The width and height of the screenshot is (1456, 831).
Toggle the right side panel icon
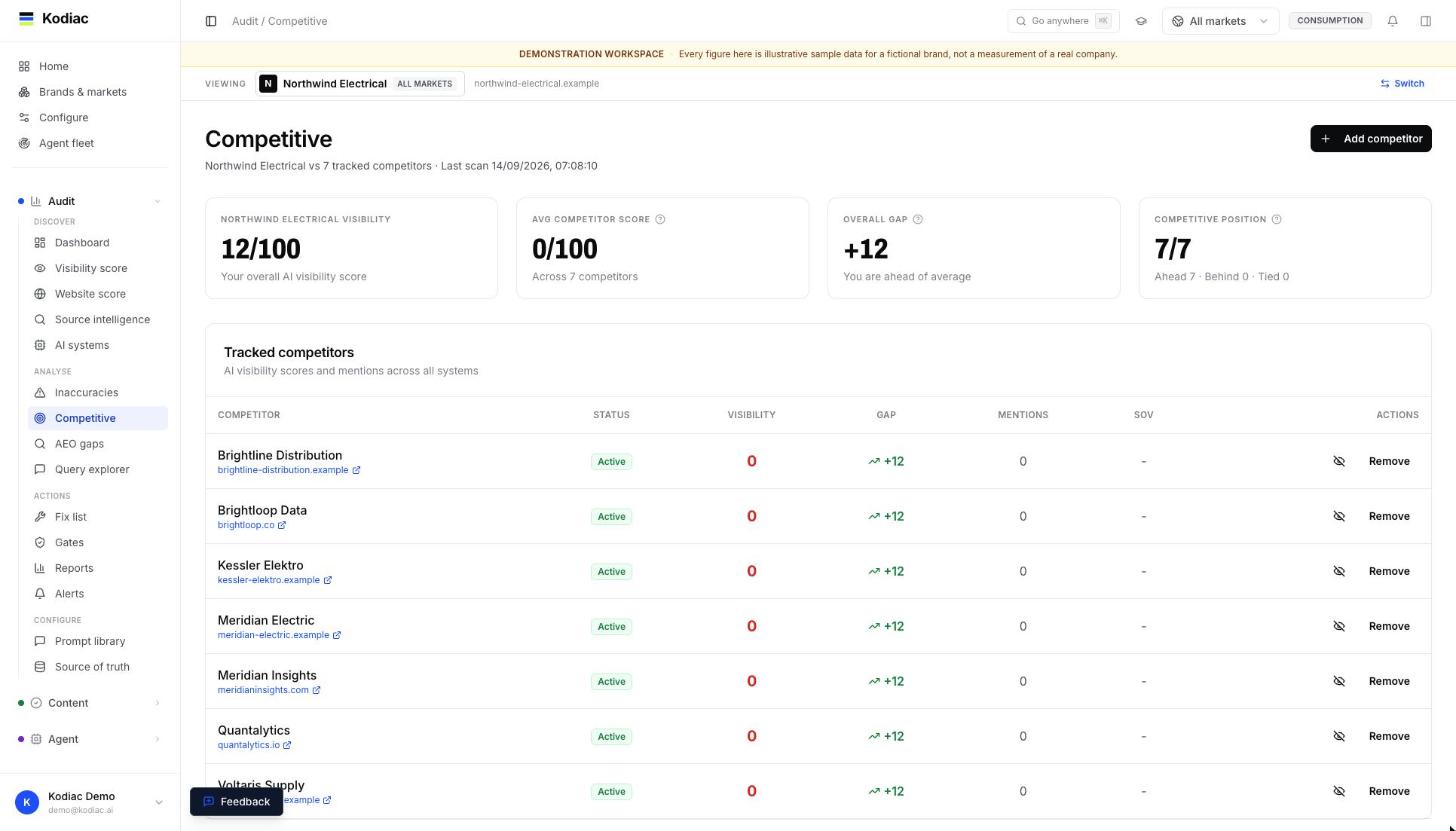1426,21
